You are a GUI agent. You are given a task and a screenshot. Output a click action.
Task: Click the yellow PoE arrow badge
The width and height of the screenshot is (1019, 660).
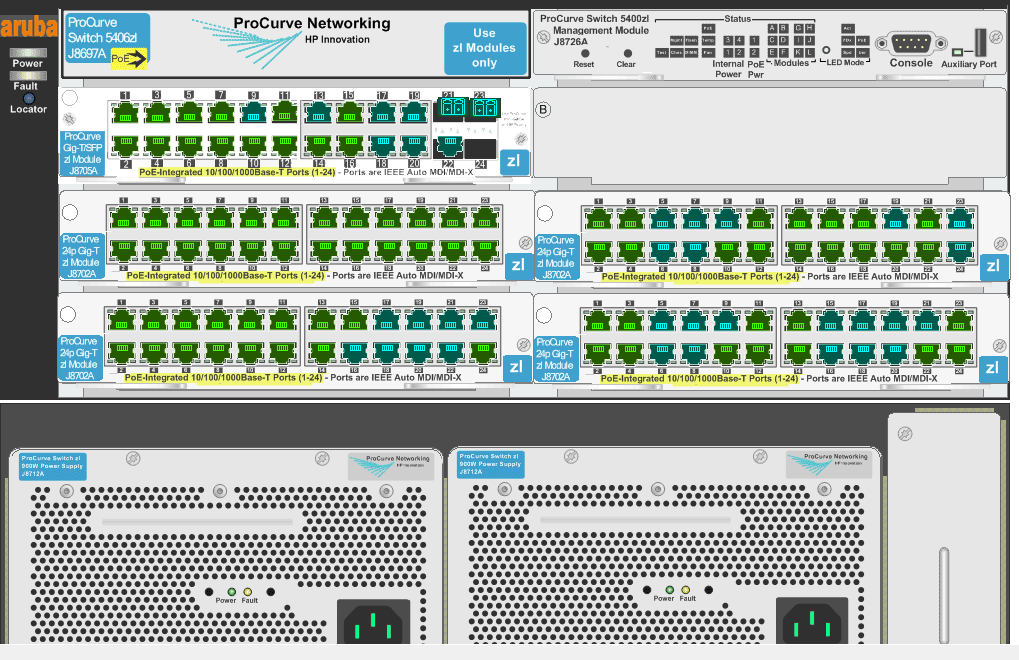point(129,58)
